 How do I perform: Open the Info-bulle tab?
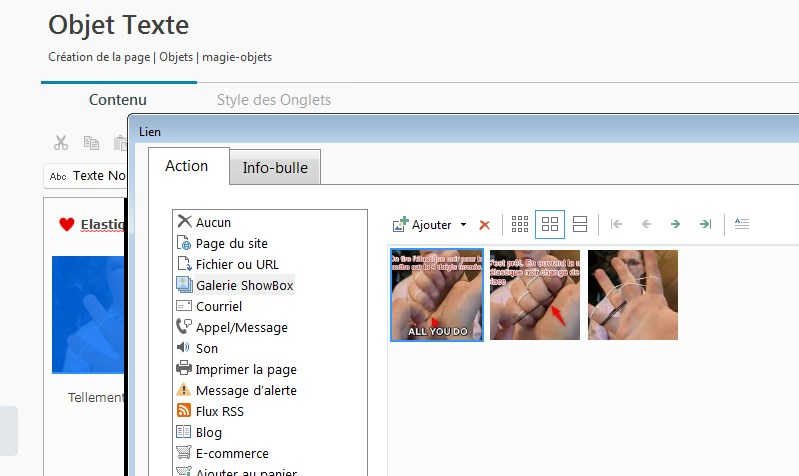click(x=275, y=168)
